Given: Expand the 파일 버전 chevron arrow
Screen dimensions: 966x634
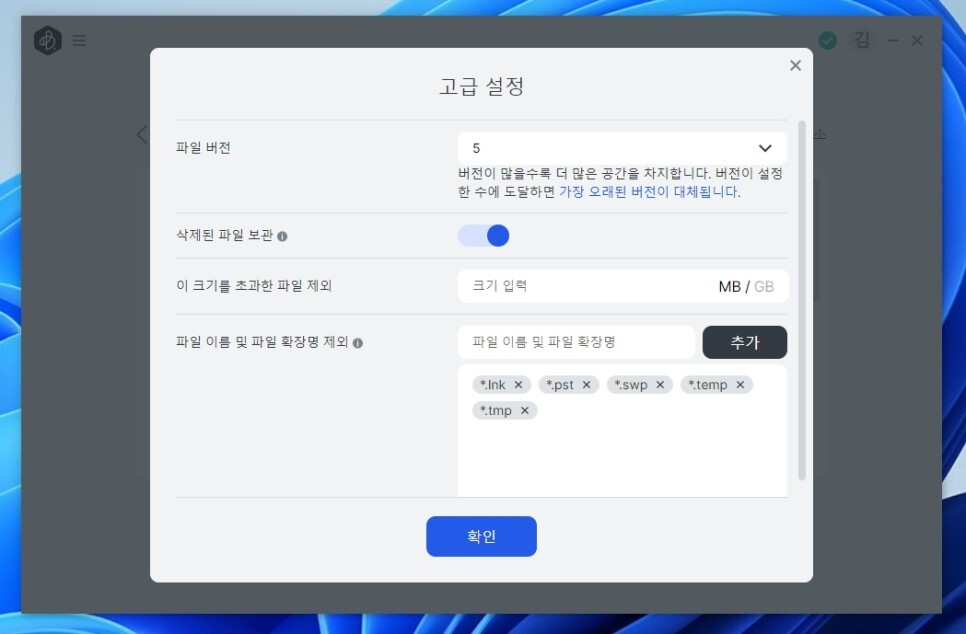Looking at the screenshot, I should coord(765,148).
